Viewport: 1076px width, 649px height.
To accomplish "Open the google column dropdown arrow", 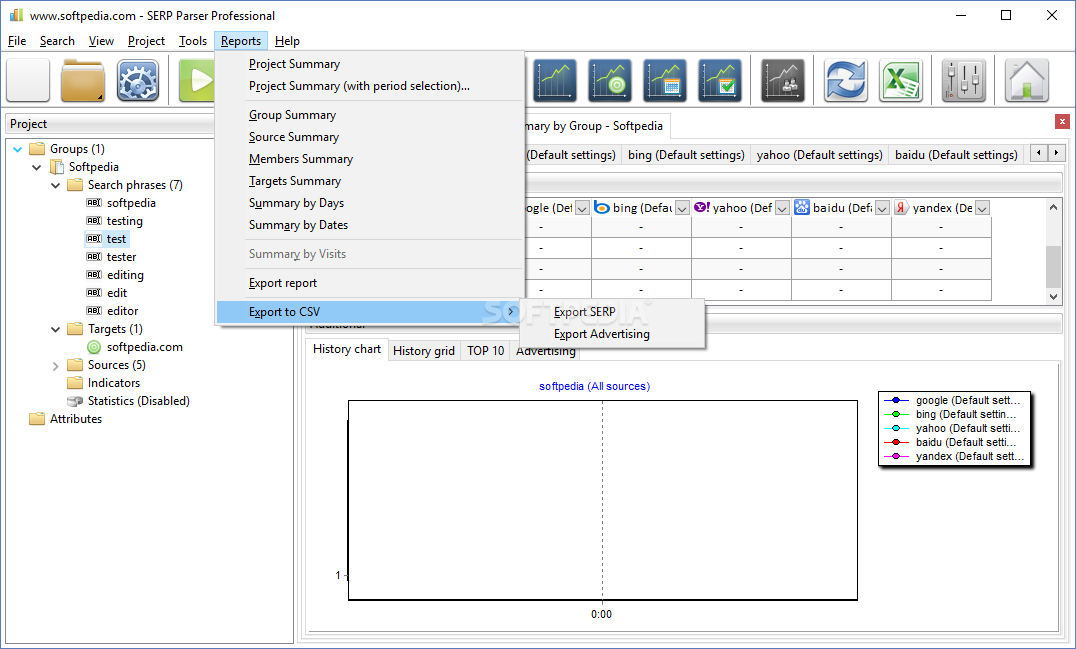I will [x=582, y=208].
